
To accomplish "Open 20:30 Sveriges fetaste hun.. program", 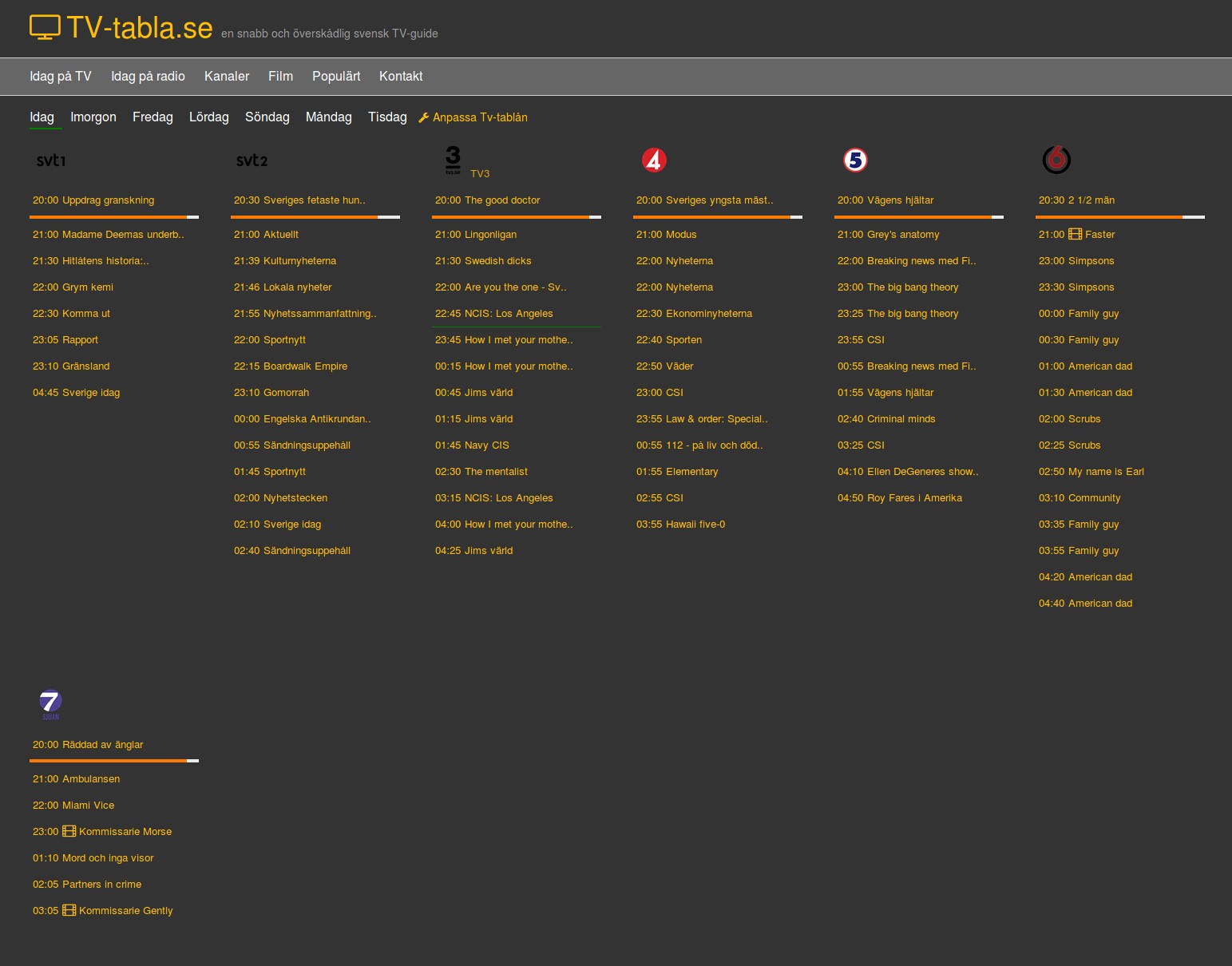I will click(x=299, y=200).
